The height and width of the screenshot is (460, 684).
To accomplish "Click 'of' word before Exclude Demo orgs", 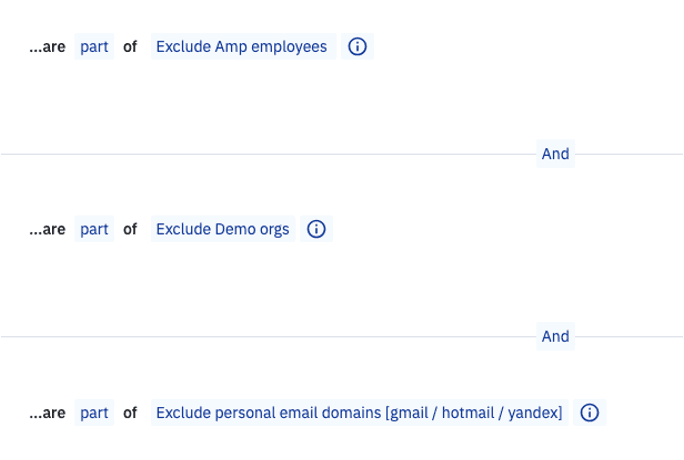I will pyautogui.click(x=130, y=229).
